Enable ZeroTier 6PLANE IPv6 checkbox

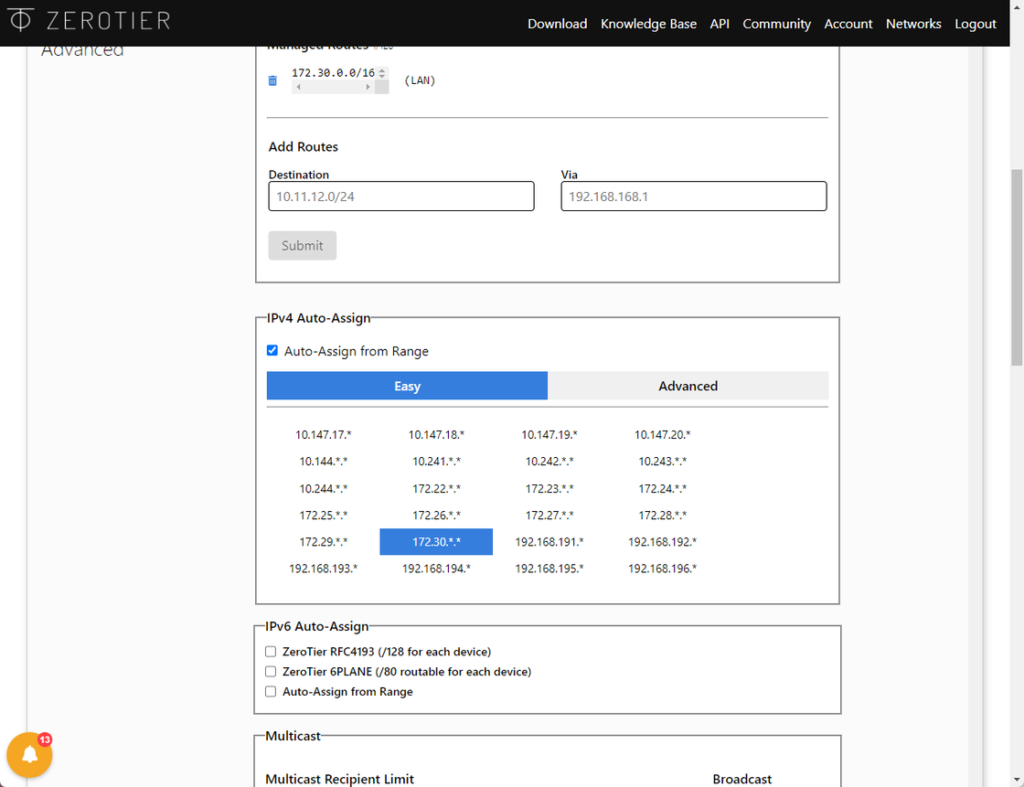(270, 672)
